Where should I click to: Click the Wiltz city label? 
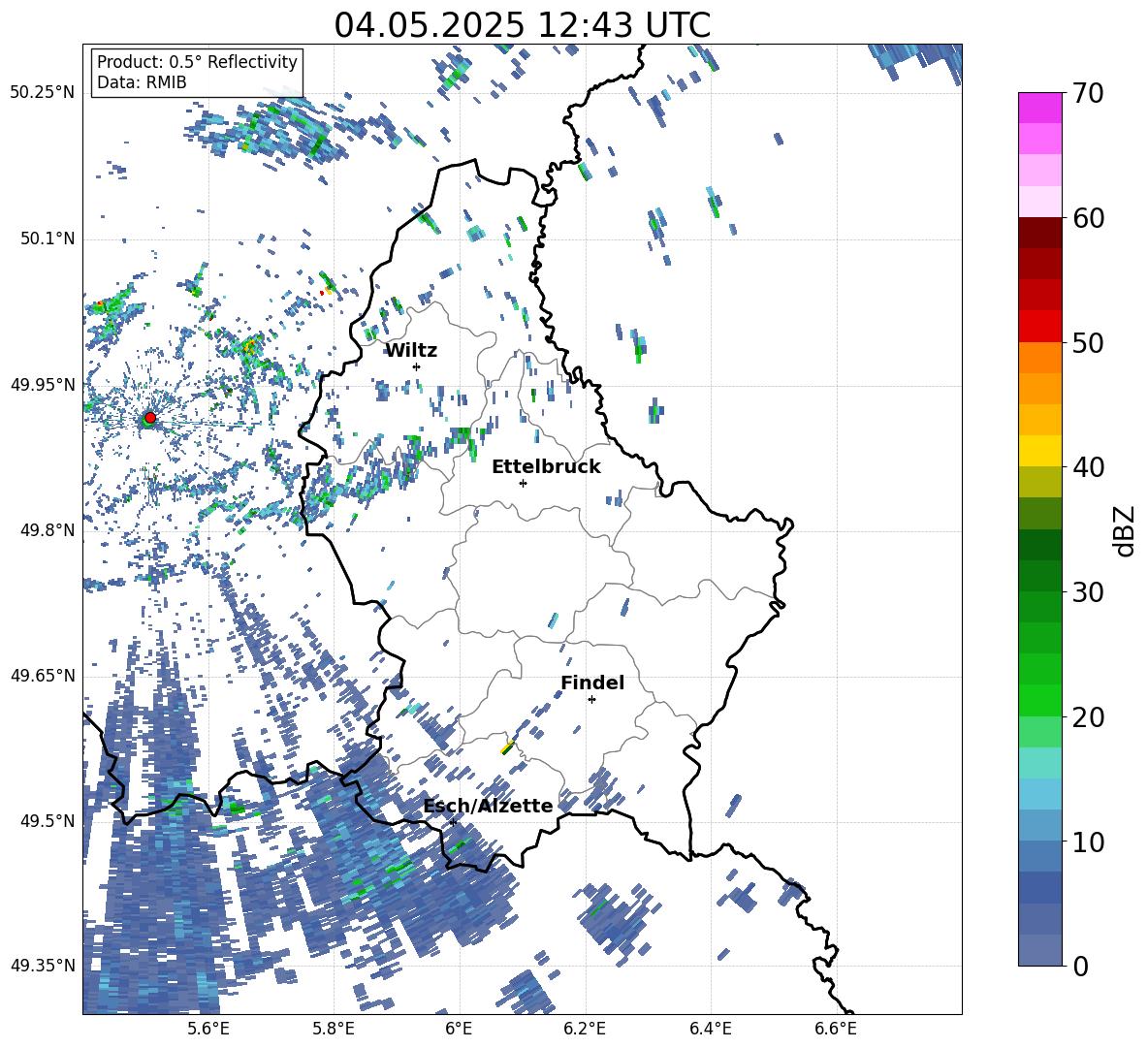[x=411, y=351]
